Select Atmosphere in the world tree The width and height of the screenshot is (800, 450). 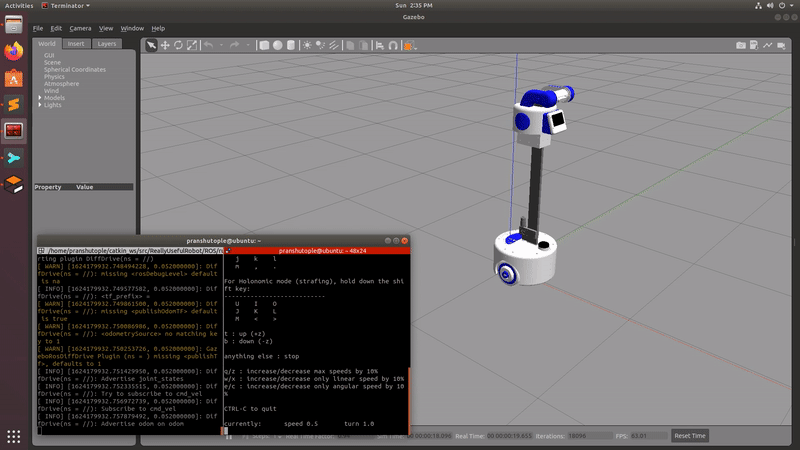[x=61, y=84]
